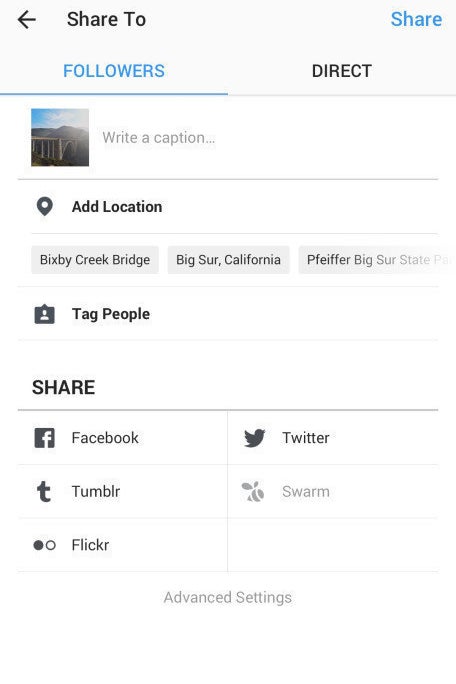Click the Write a caption field
Screen dimensions: 456x684
[270, 138]
